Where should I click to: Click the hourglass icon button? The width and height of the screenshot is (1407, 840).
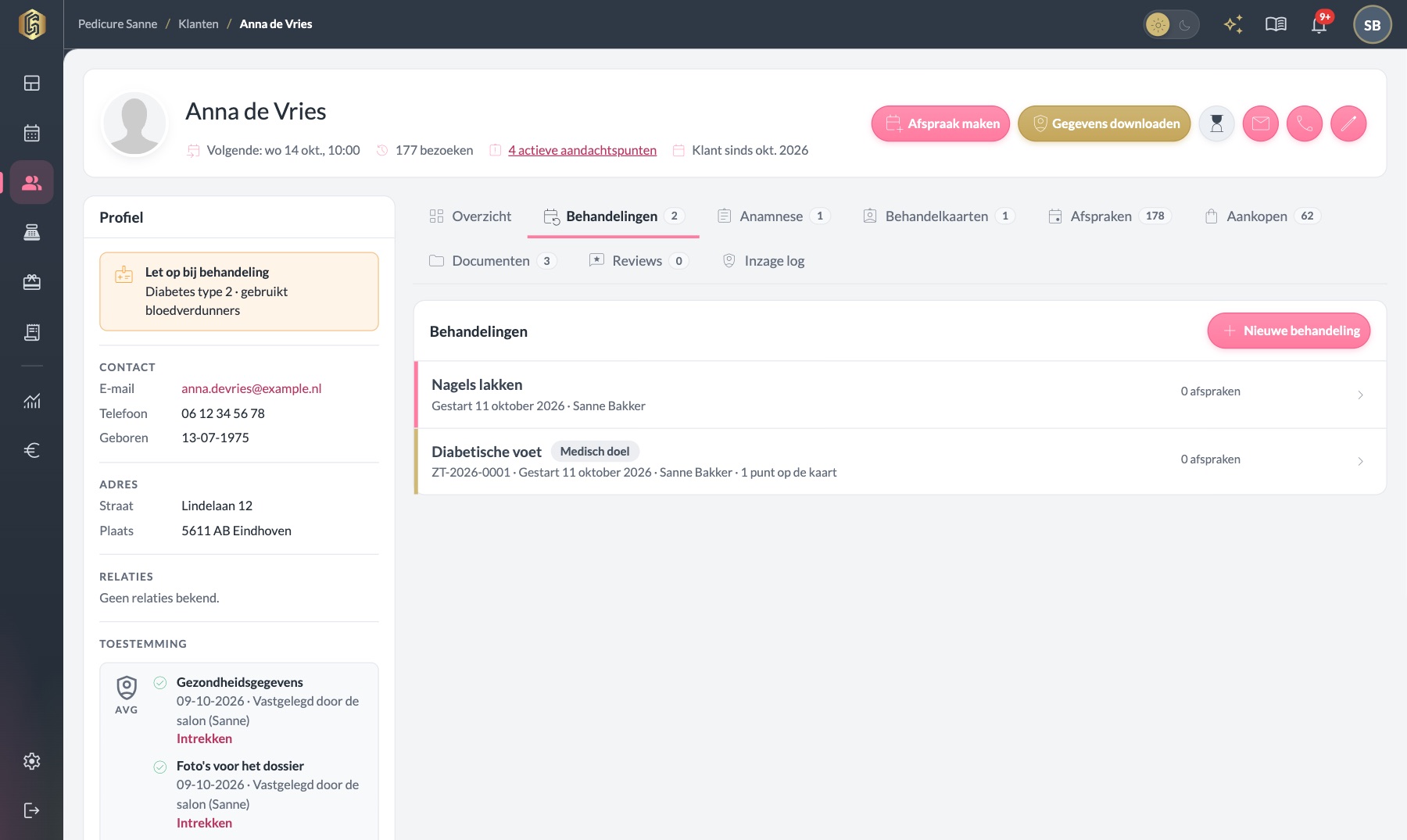point(1216,123)
